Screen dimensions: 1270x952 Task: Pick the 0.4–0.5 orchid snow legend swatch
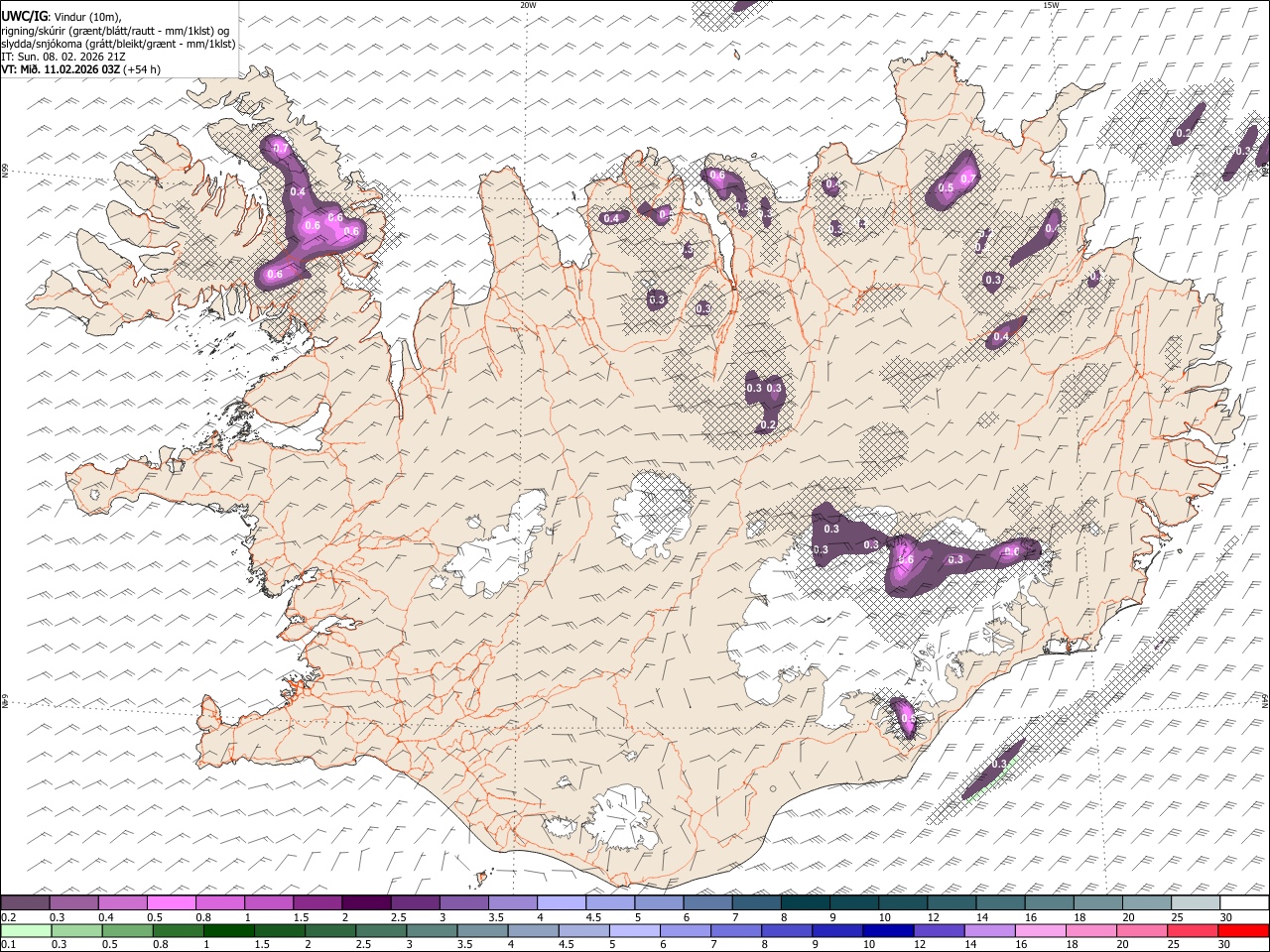pos(122,902)
